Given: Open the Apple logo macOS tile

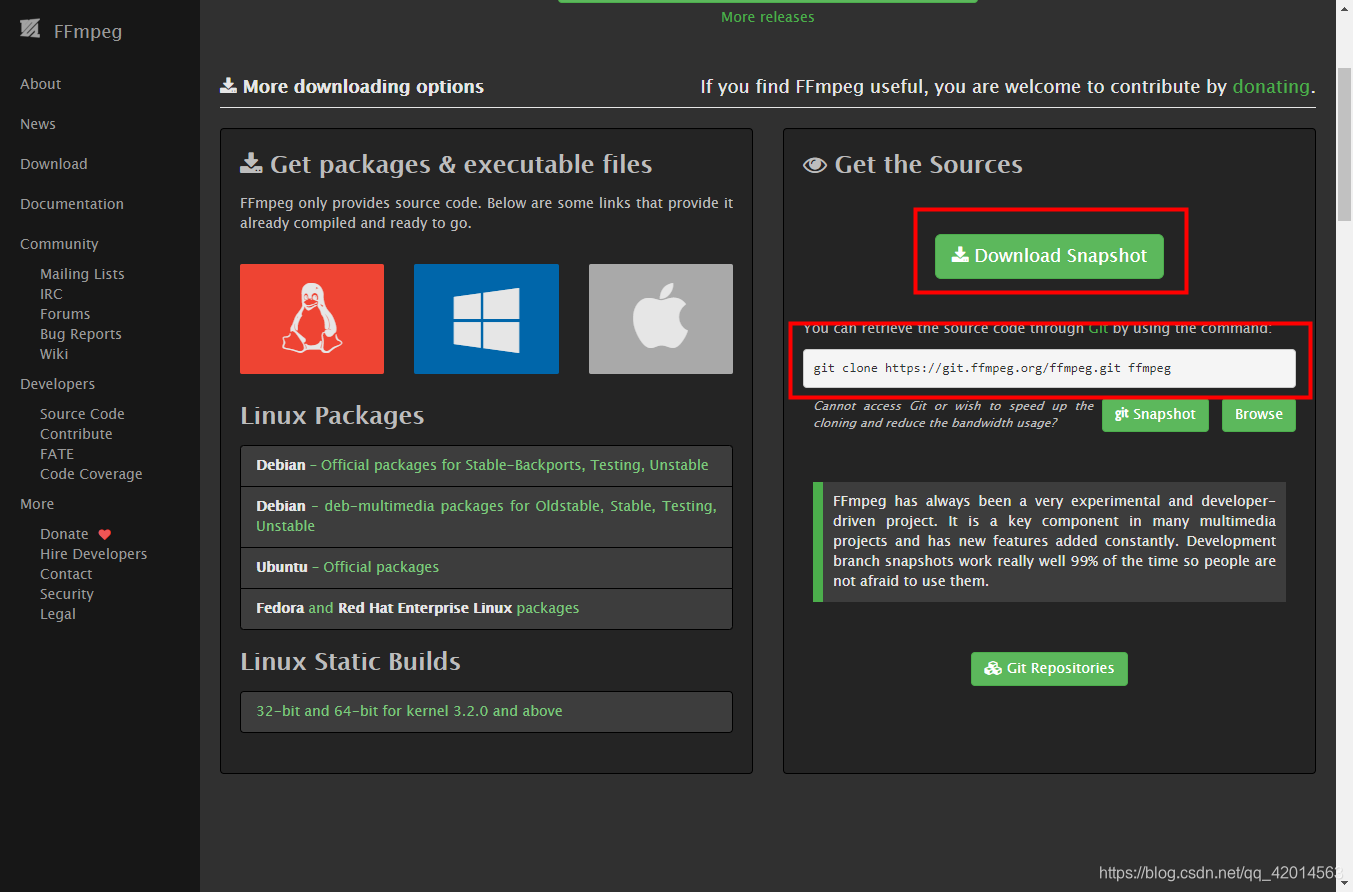Looking at the screenshot, I should point(661,319).
